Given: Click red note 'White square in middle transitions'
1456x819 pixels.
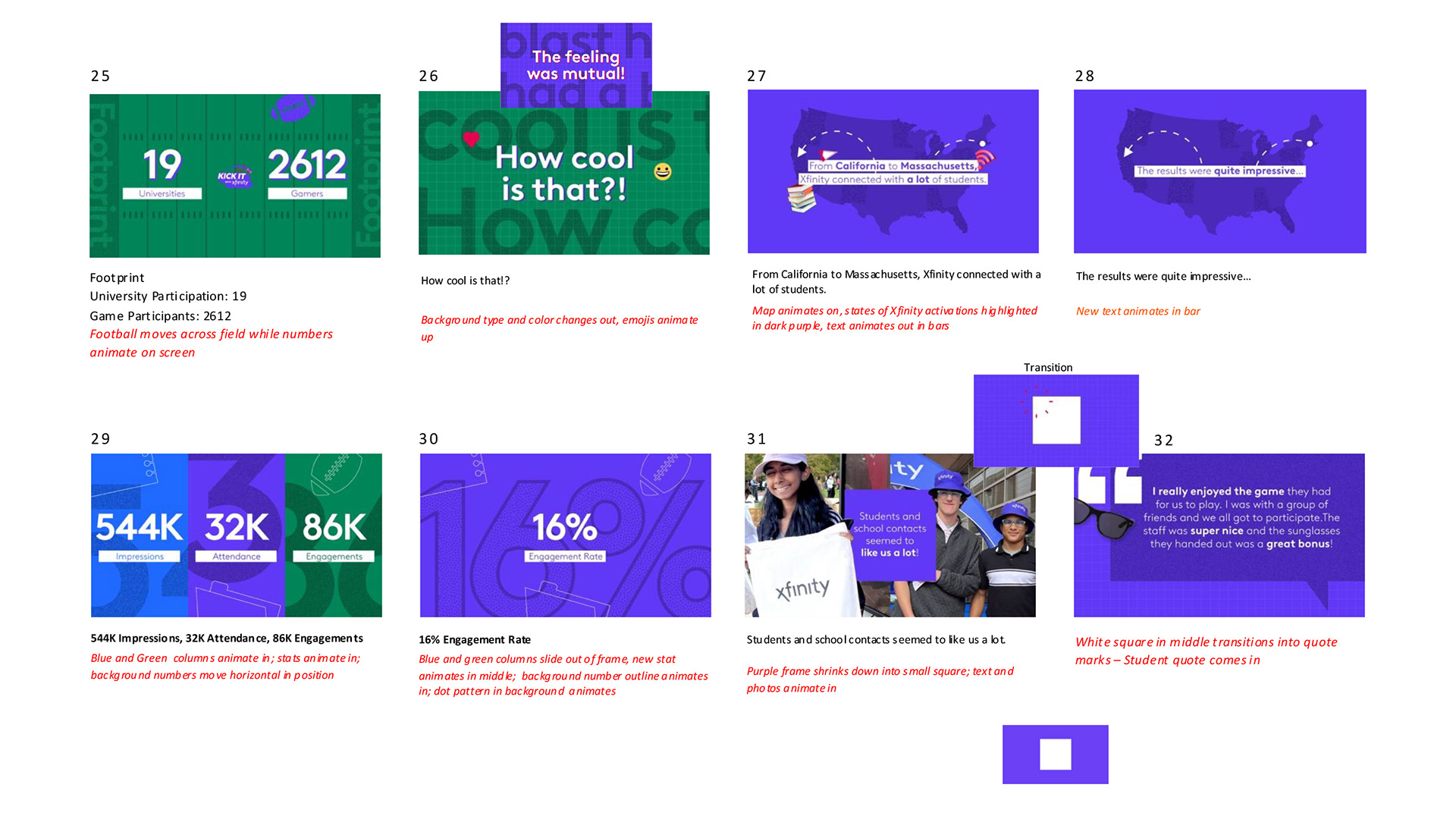Looking at the screenshot, I should tap(1206, 651).
